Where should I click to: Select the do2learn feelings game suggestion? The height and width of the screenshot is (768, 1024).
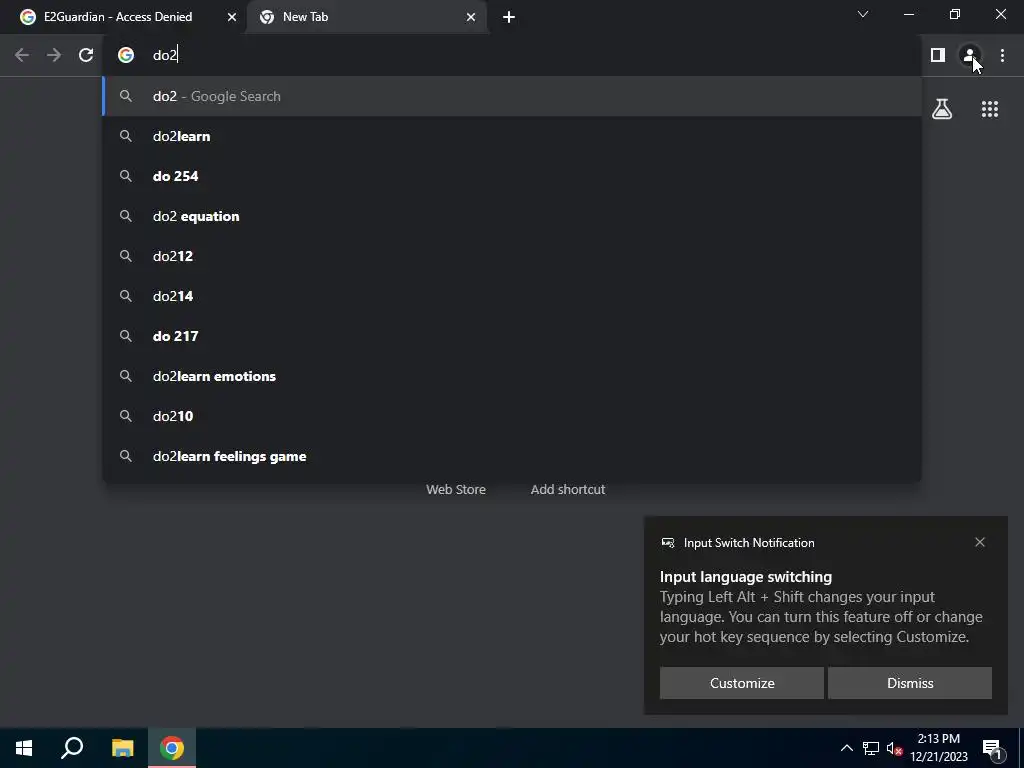(x=512, y=456)
